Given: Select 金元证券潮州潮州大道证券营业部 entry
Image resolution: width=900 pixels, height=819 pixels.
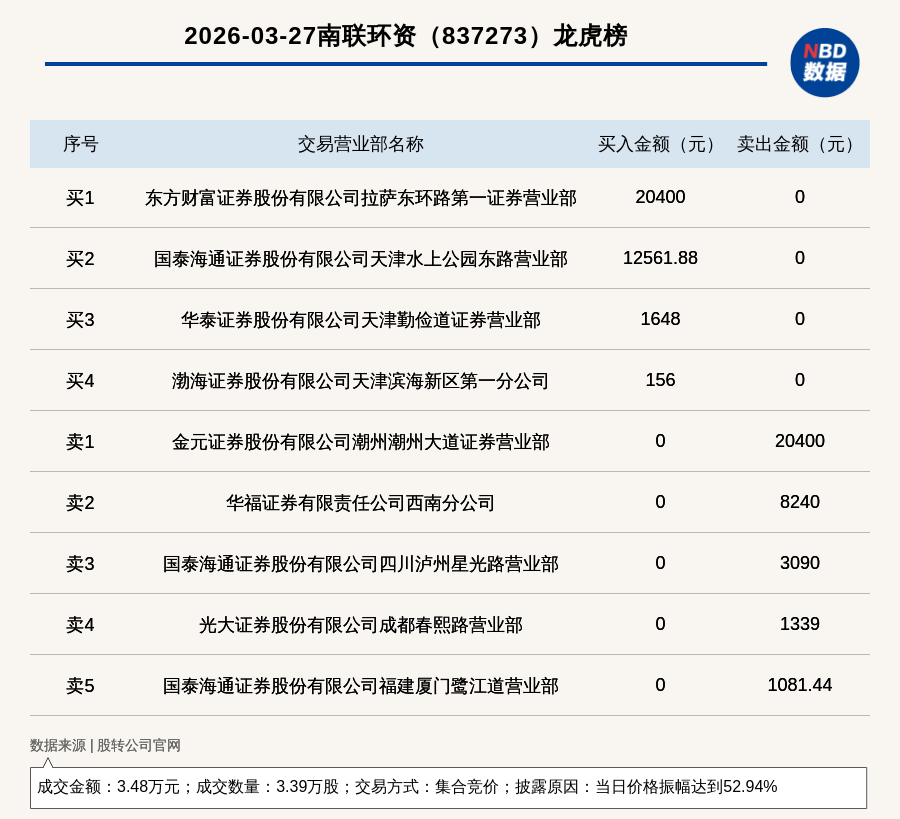Looking at the screenshot, I should (360, 442).
